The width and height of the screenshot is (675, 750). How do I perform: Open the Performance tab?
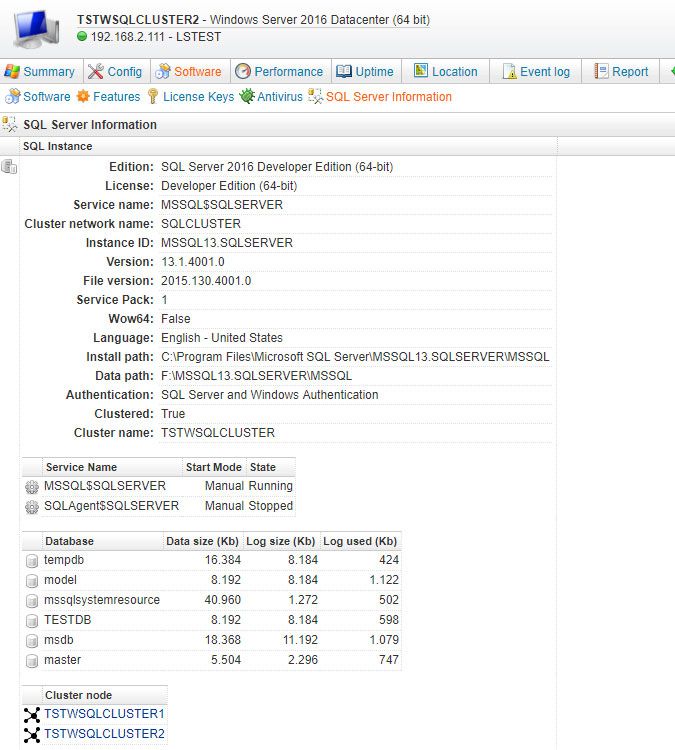coord(281,72)
